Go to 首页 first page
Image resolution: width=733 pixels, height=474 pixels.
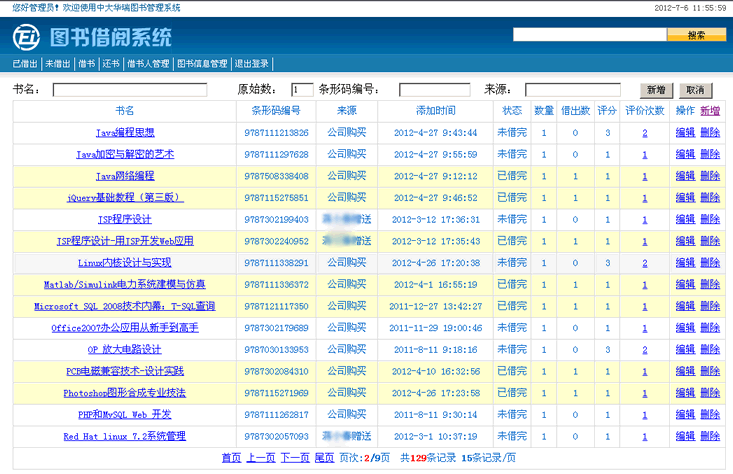coord(231,458)
